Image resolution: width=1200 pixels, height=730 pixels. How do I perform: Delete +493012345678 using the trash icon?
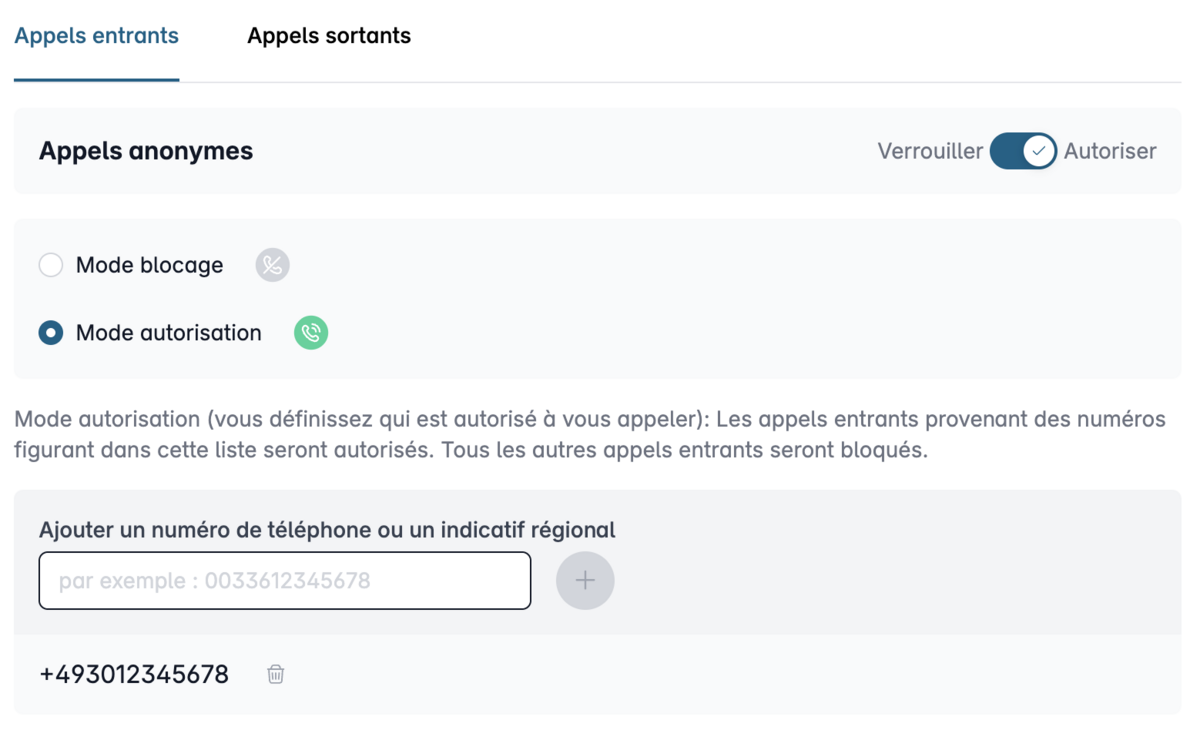pyautogui.click(x=276, y=674)
